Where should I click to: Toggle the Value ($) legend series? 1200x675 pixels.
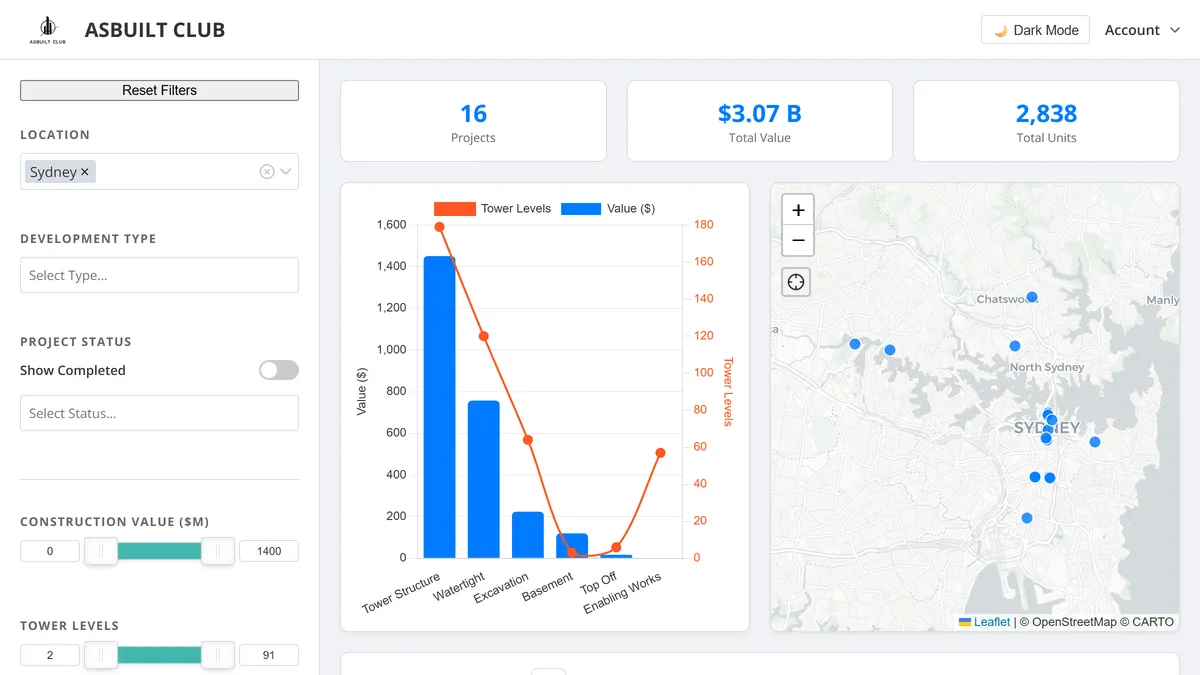[x=608, y=208]
